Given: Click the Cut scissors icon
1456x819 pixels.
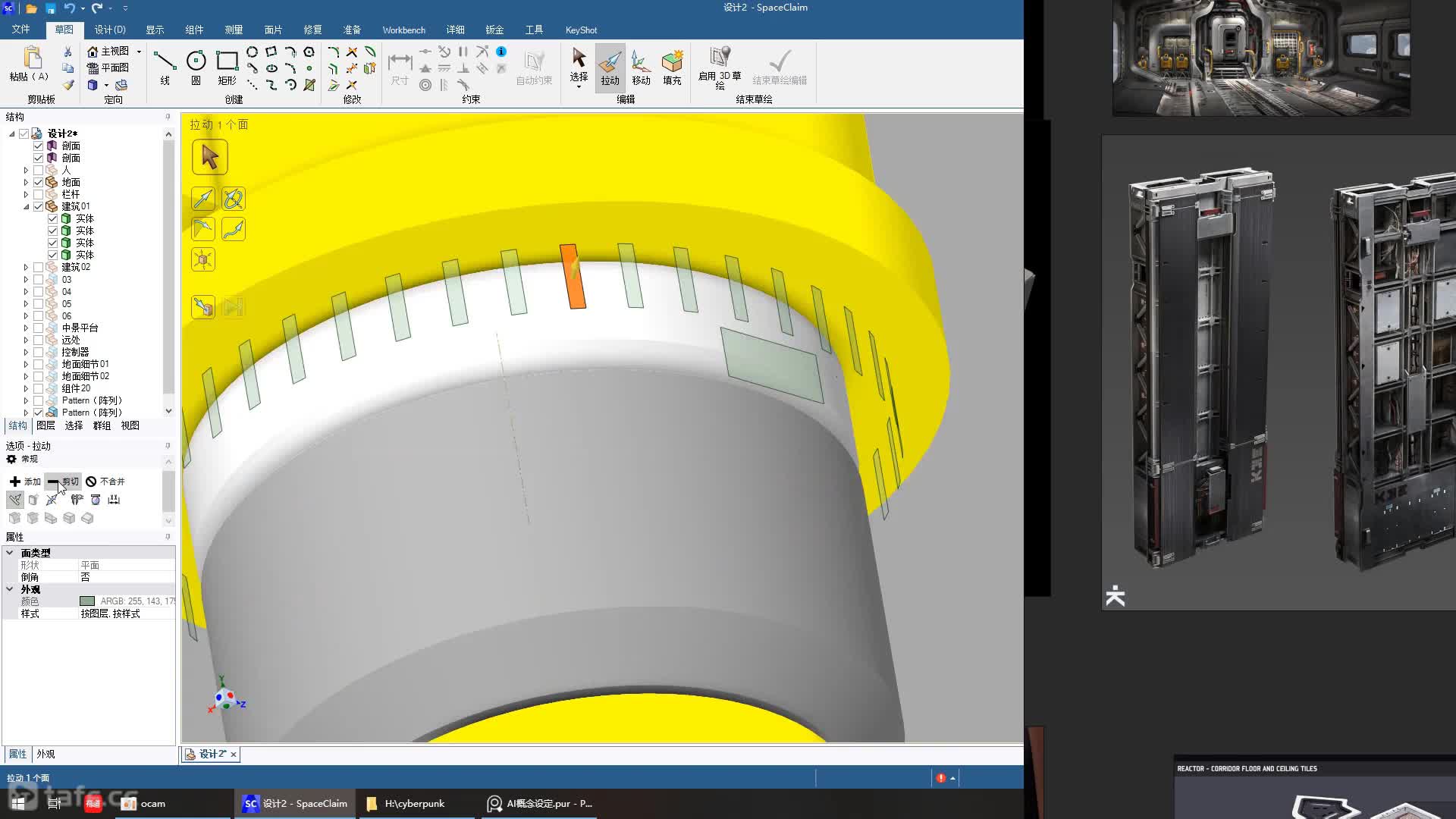Looking at the screenshot, I should pos(67,52).
